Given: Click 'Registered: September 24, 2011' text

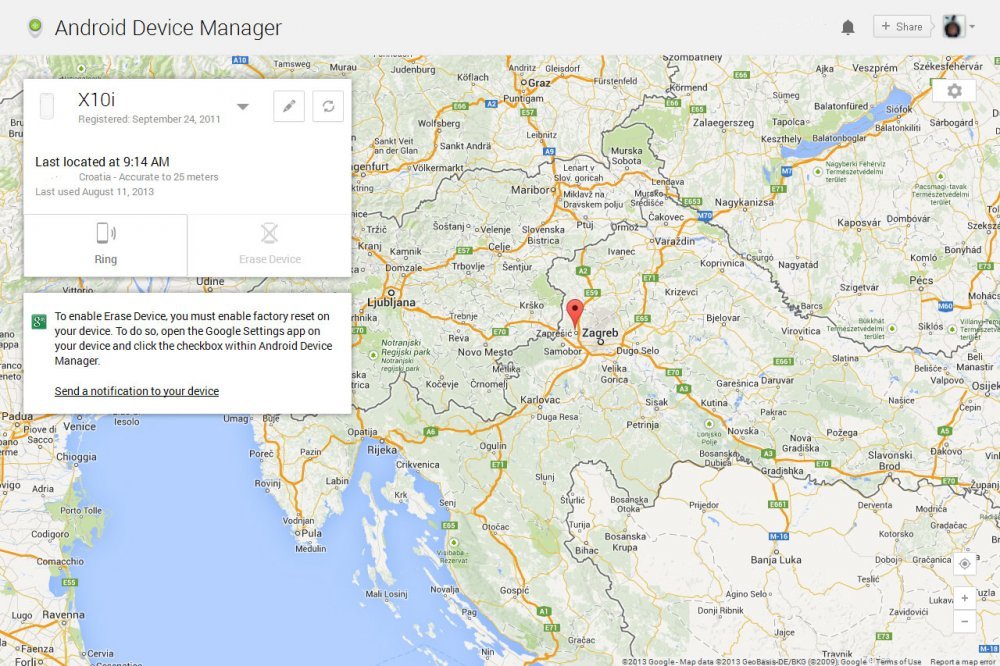Looking at the screenshot, I should pos(149,119).
